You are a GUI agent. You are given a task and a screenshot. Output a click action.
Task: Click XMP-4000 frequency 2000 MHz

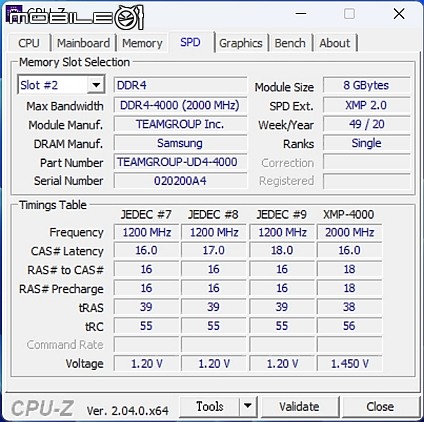click(x=349, y=232)
